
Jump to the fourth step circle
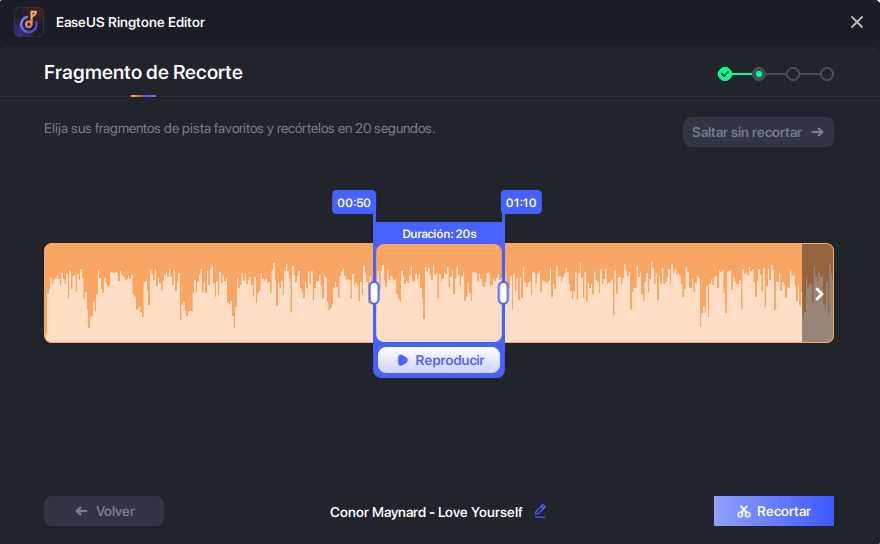tap(827, 74)
